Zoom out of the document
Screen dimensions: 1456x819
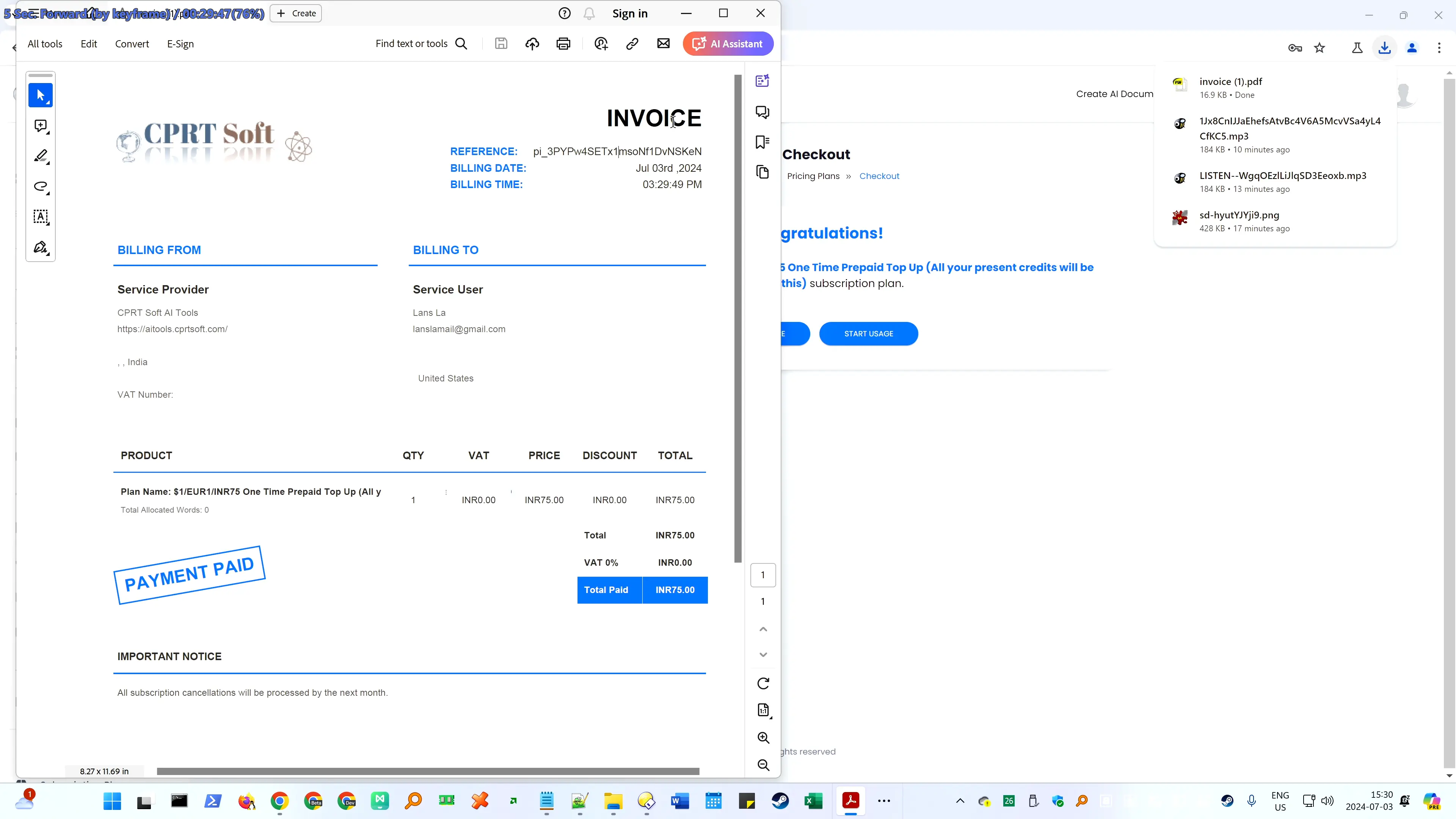click(x=763, y=765)
